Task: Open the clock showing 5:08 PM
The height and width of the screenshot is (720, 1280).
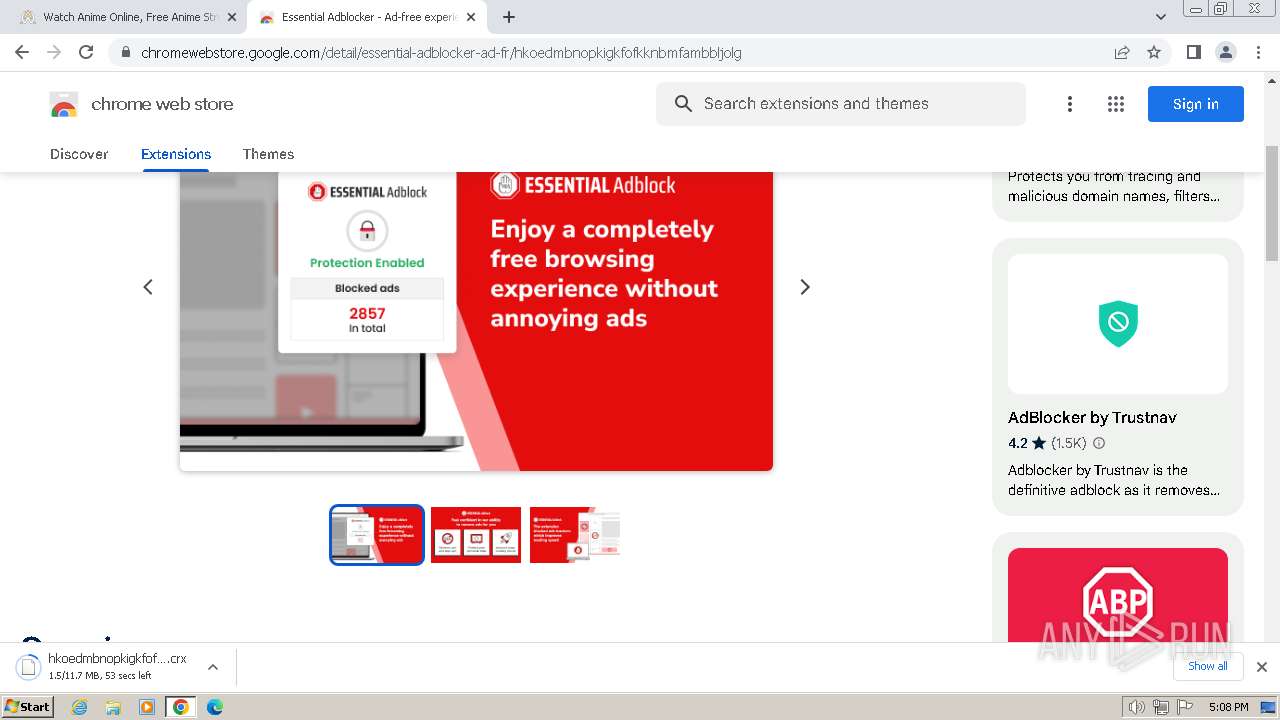Action: pyautogui.click(x=1228, y=707)
